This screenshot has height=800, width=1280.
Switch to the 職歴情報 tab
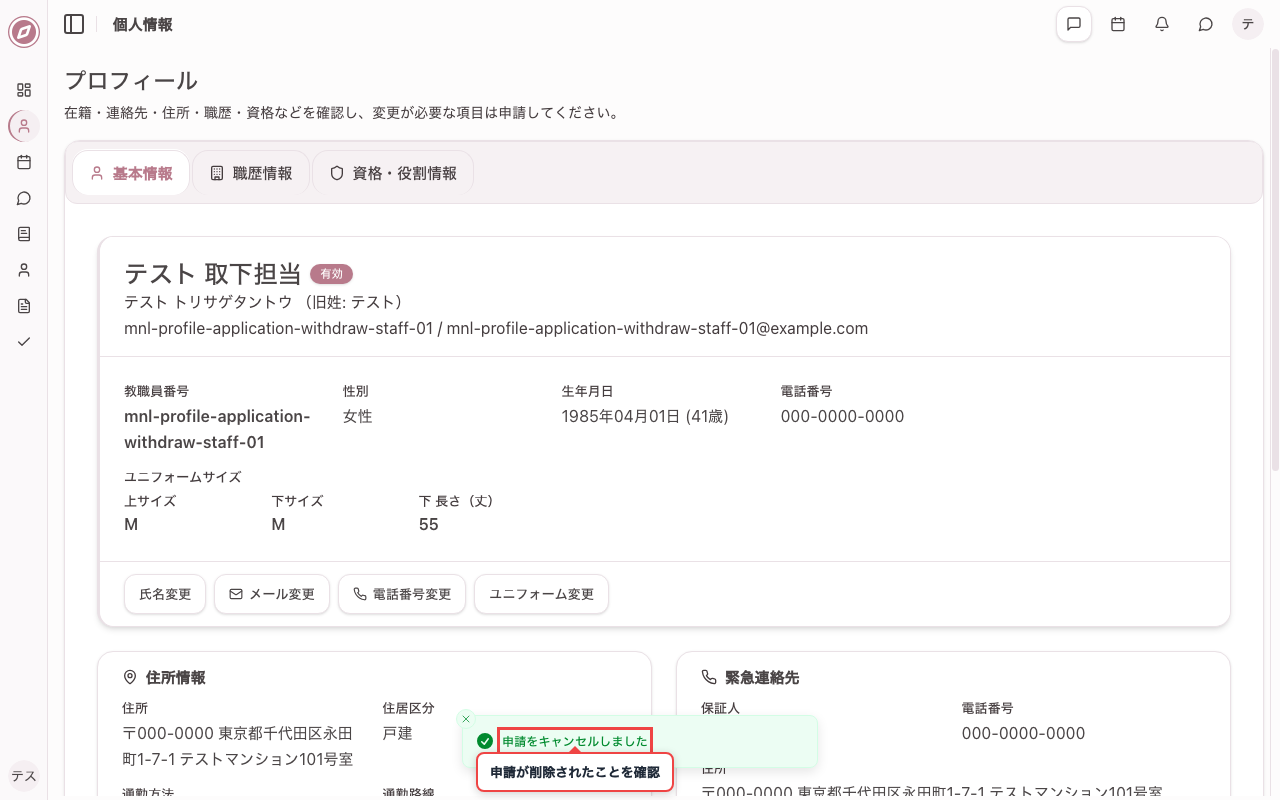[251, 173]
